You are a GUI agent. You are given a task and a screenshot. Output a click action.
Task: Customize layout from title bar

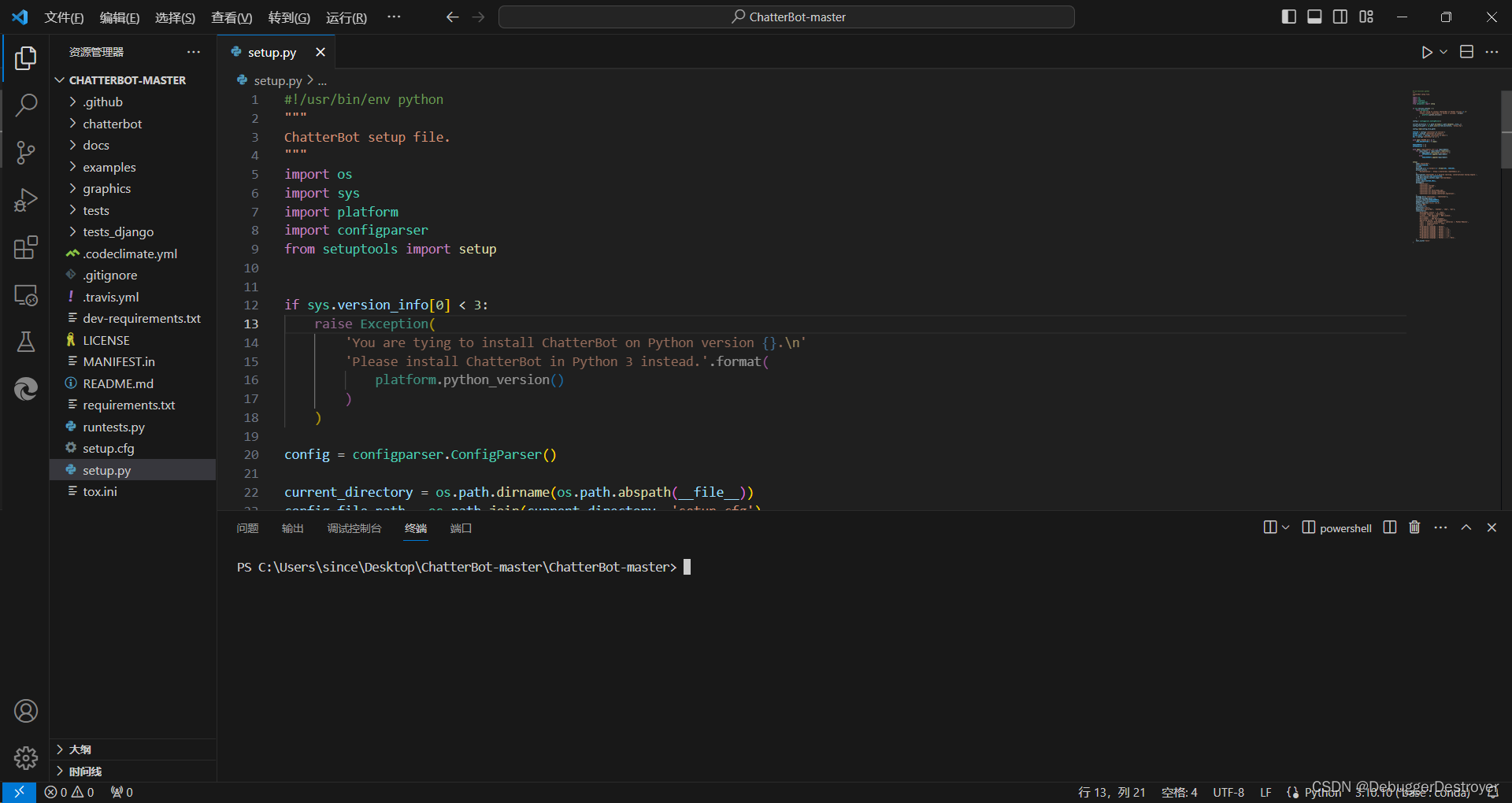(1366, 17)
